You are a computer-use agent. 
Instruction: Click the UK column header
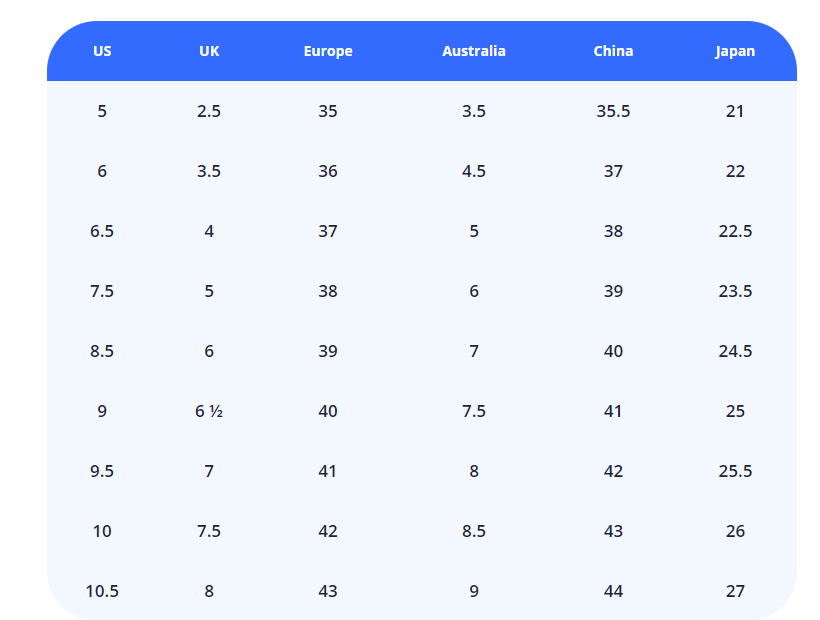tap(209, 51)
